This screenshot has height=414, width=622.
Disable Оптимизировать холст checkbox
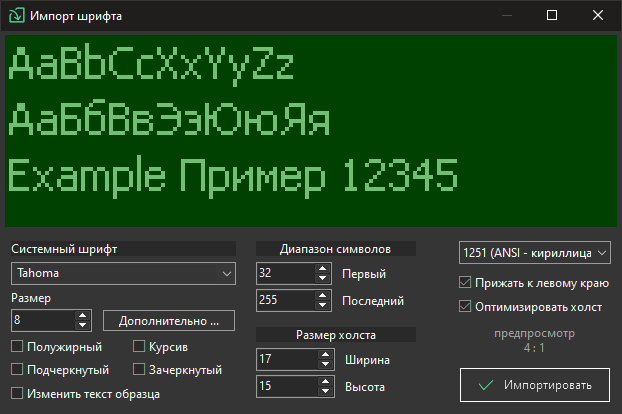[x=465, y=306]
